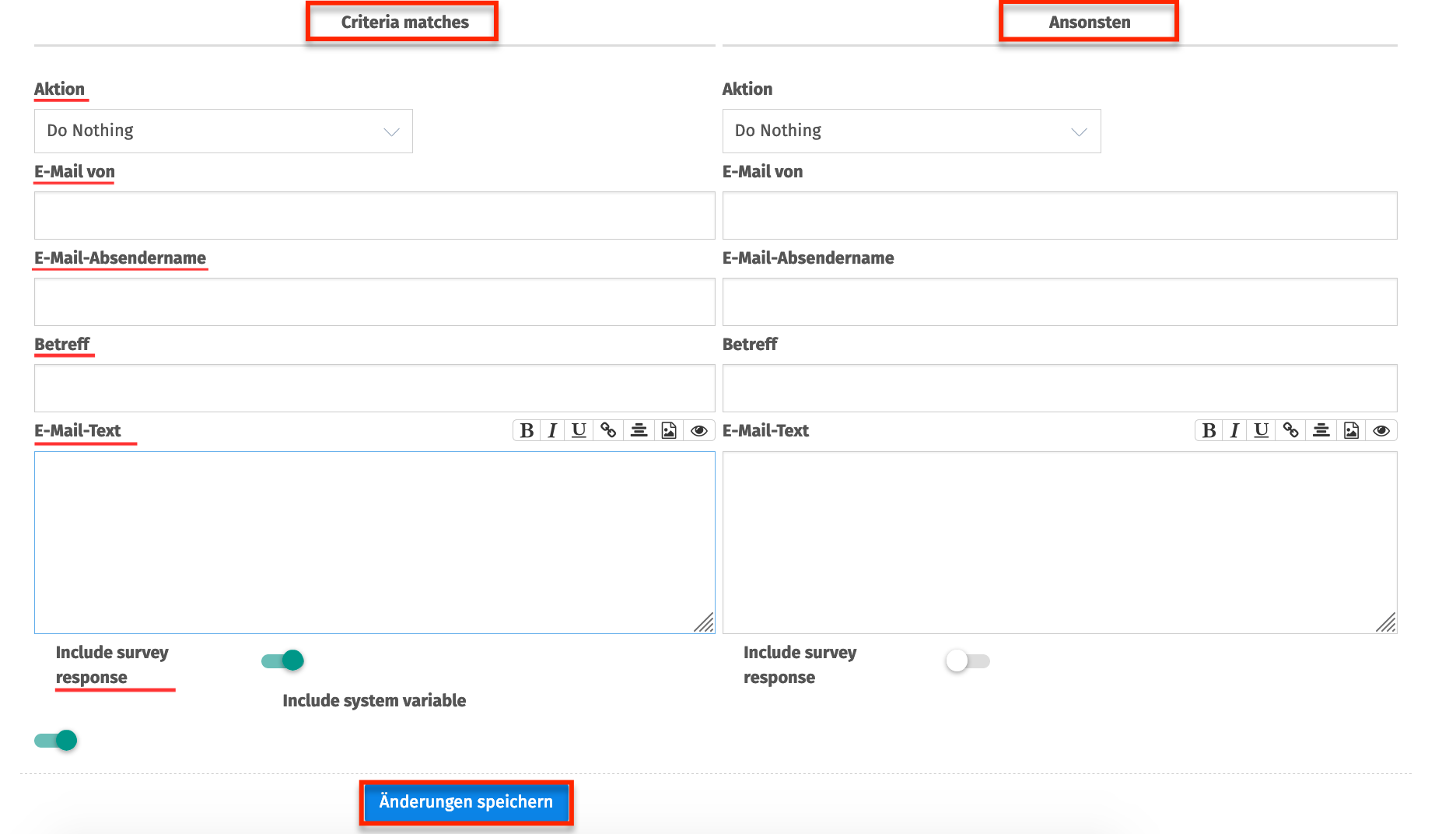The height and width of the screenshot is (834, 1456).
Task: Insert image in Criteria matches email text
Action: coord(669,430)
